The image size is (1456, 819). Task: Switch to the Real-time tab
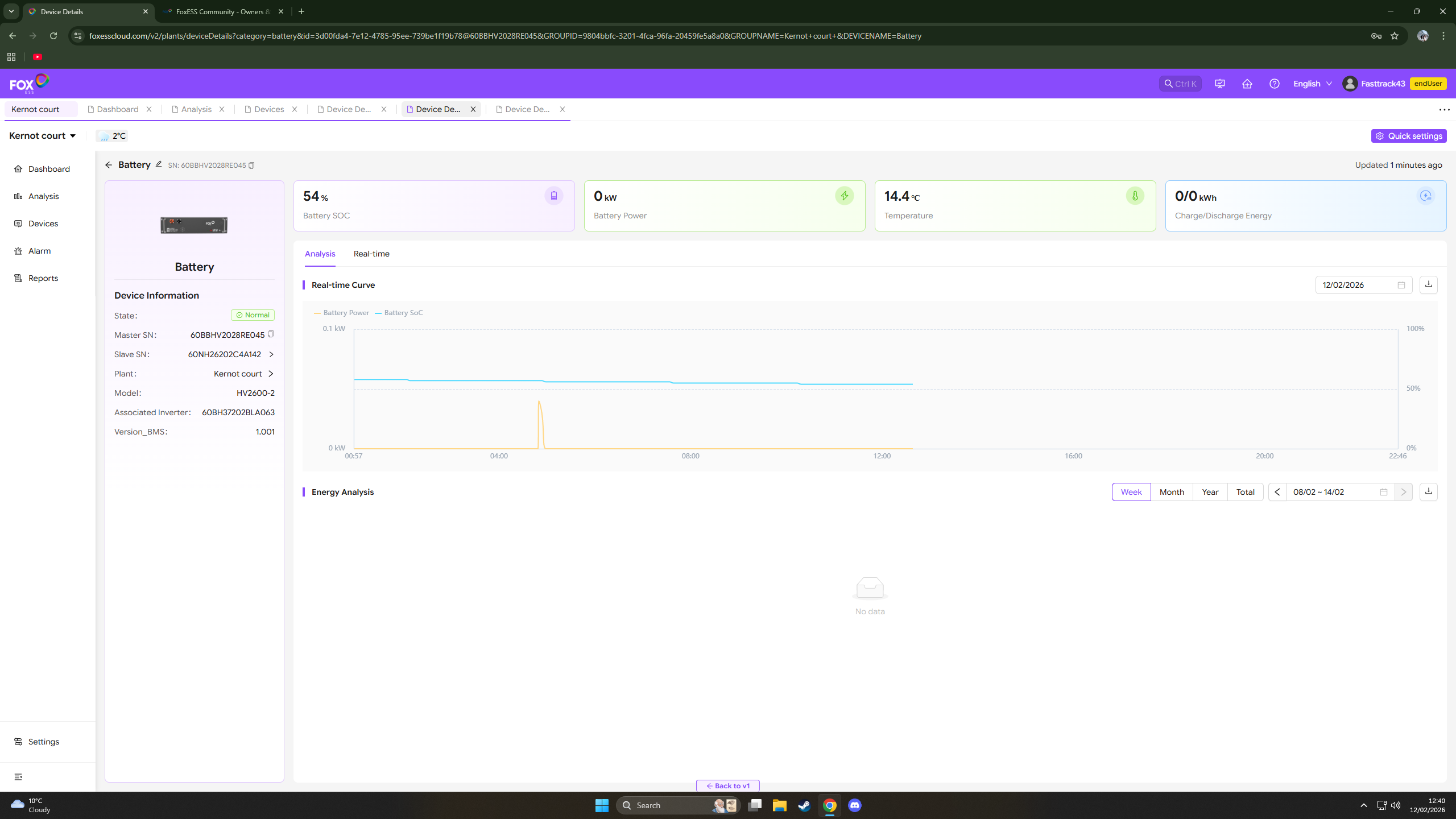point(371,254)
